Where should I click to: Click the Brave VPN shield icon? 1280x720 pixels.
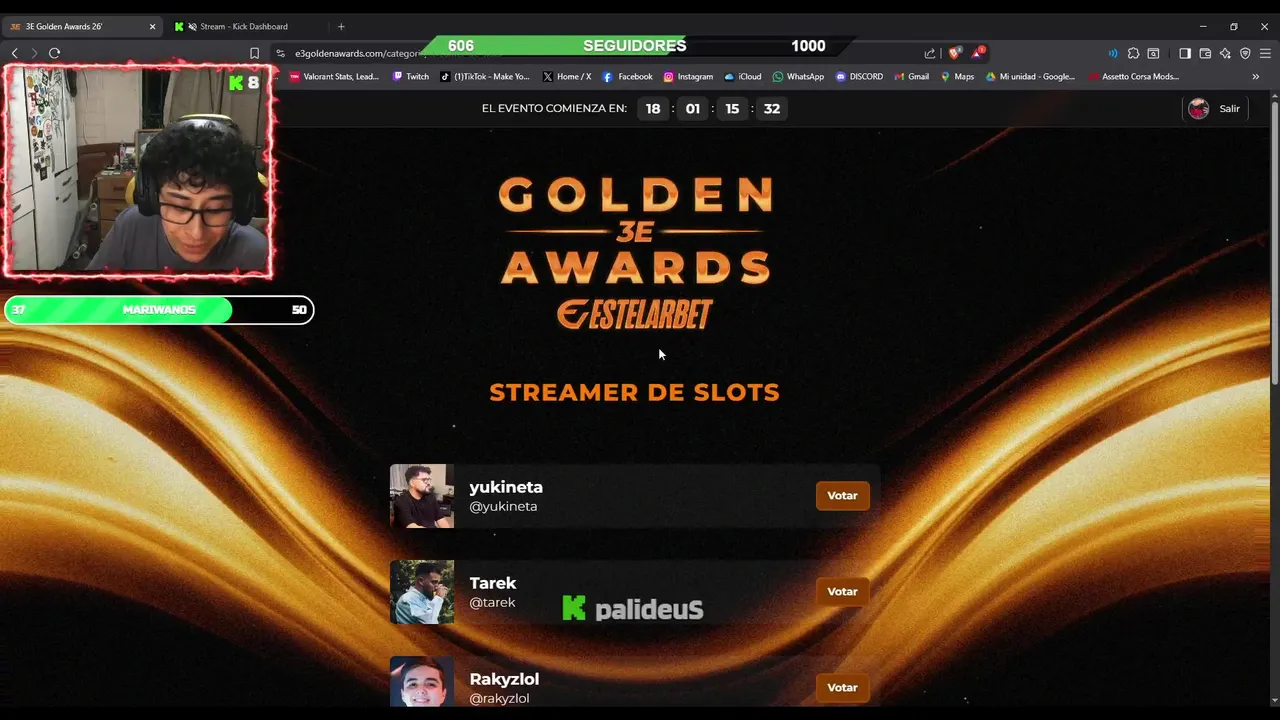(1245, 53)
